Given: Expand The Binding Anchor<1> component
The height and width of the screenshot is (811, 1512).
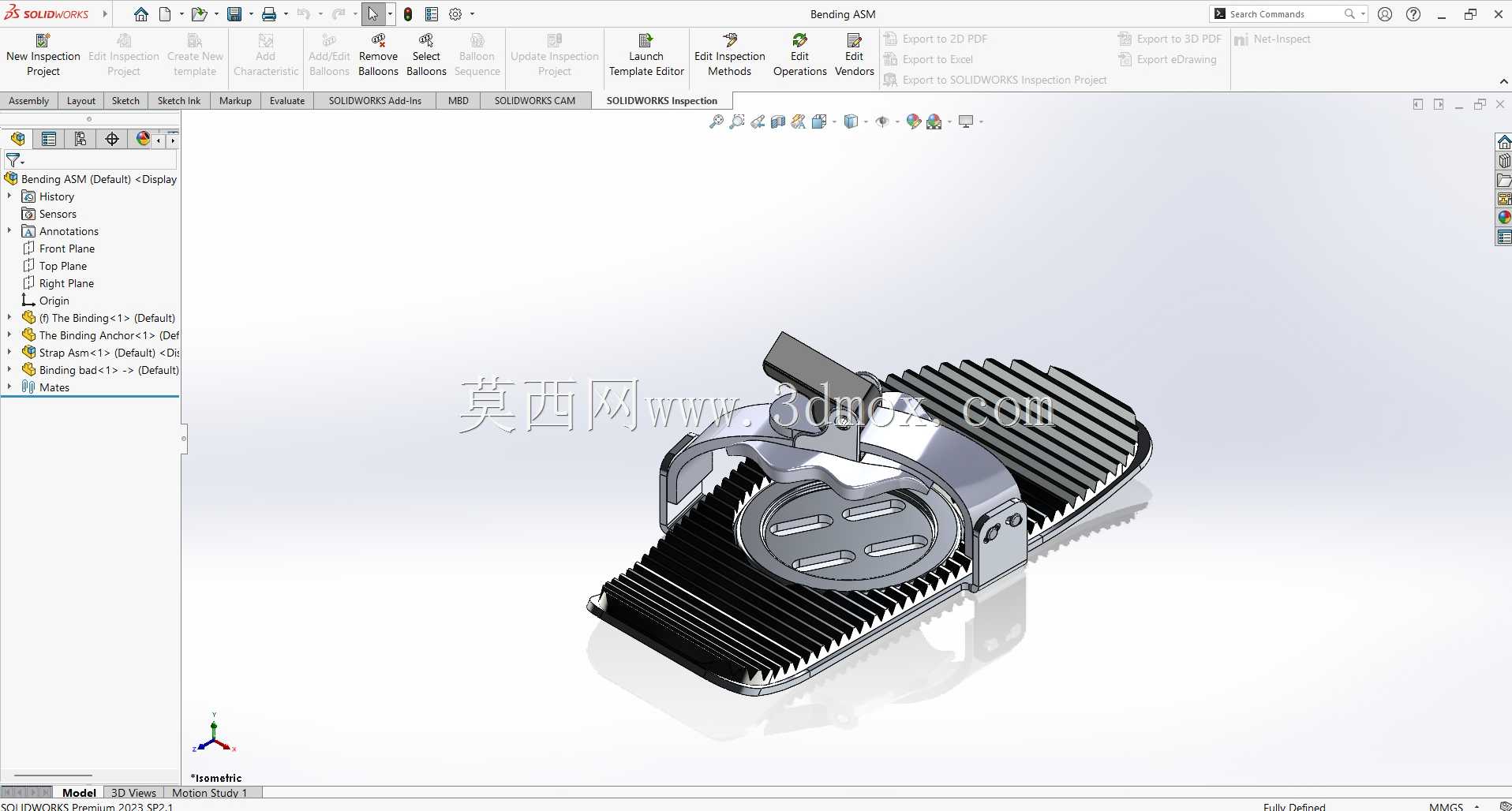Looking at the screenshot, I should click(x=9, y=335).
